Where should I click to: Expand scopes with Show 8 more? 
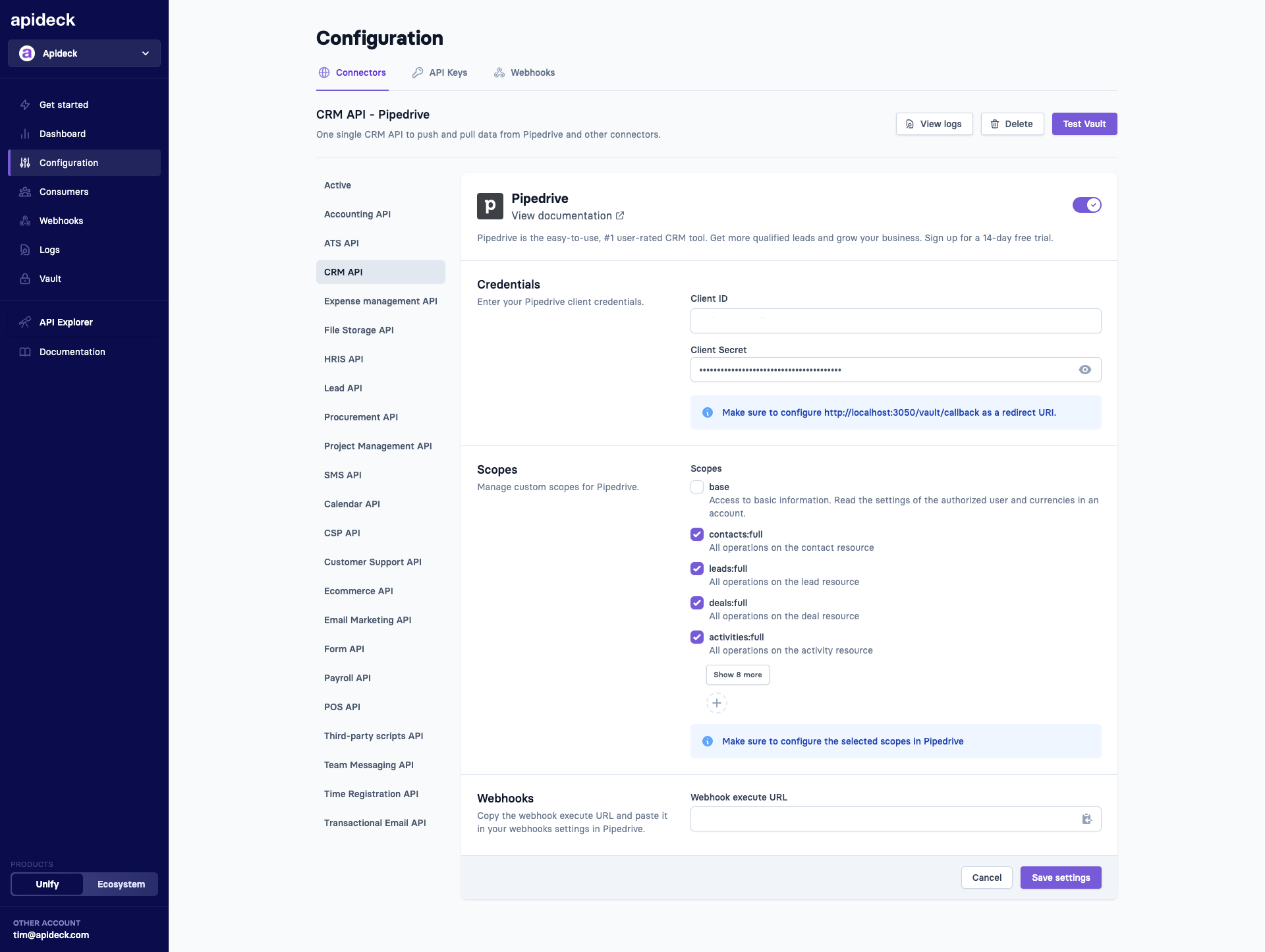click(738, 675)
